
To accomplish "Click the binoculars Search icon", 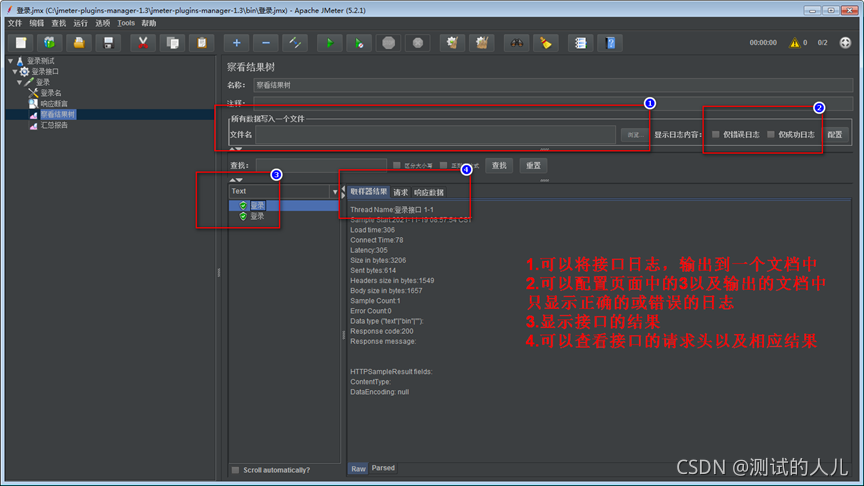I will (x=516, y=43).
